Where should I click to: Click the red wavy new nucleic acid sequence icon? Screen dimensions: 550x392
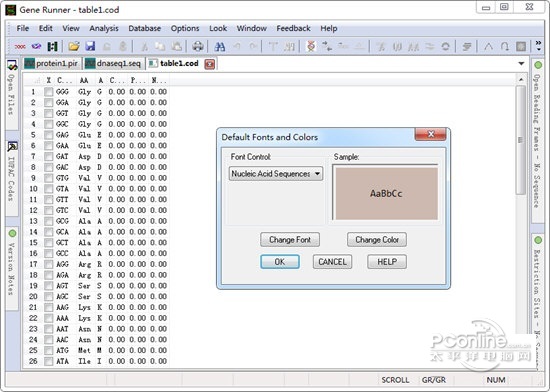[20, 46]
